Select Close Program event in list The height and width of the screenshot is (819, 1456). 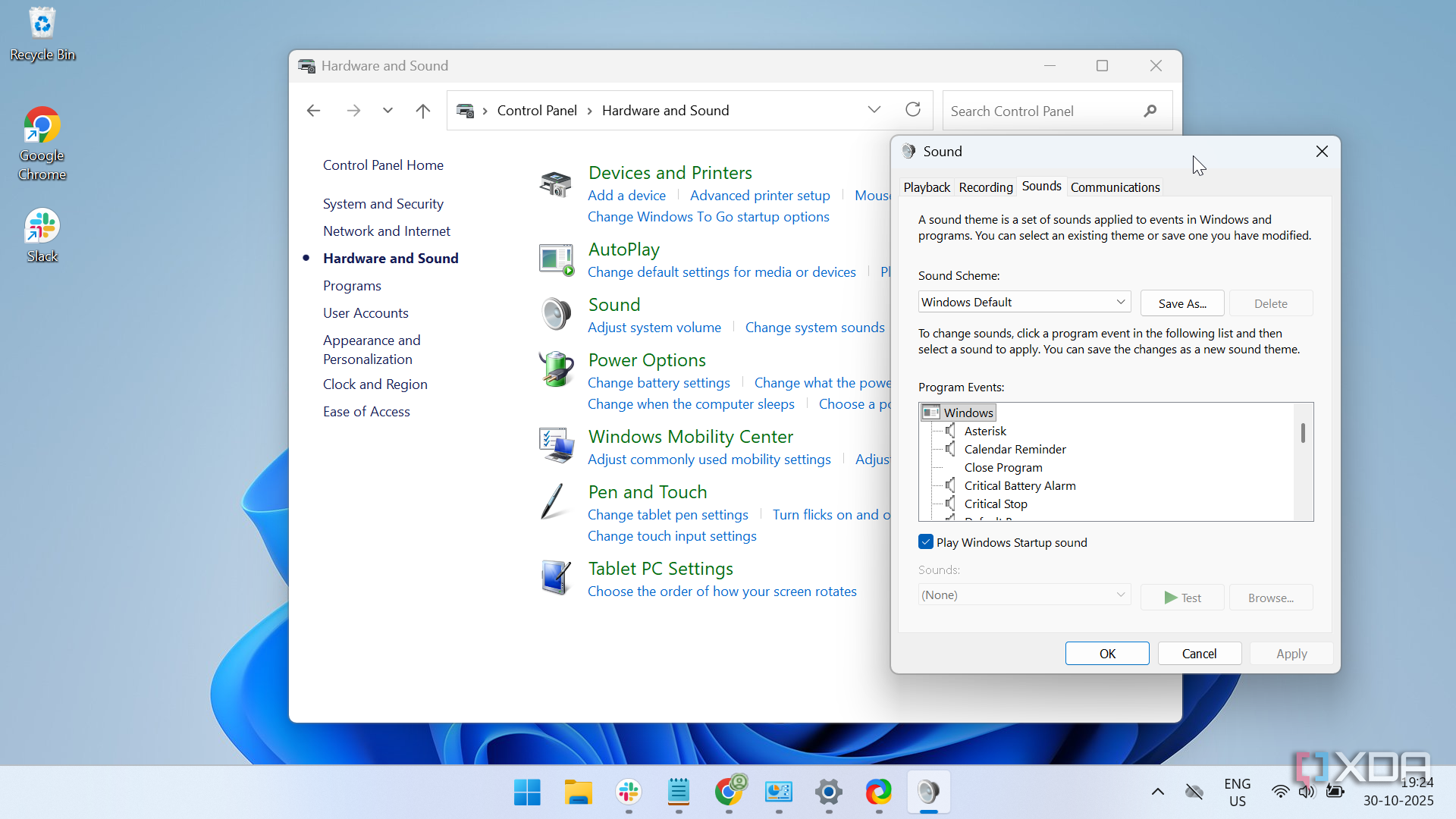(1003, 468)
